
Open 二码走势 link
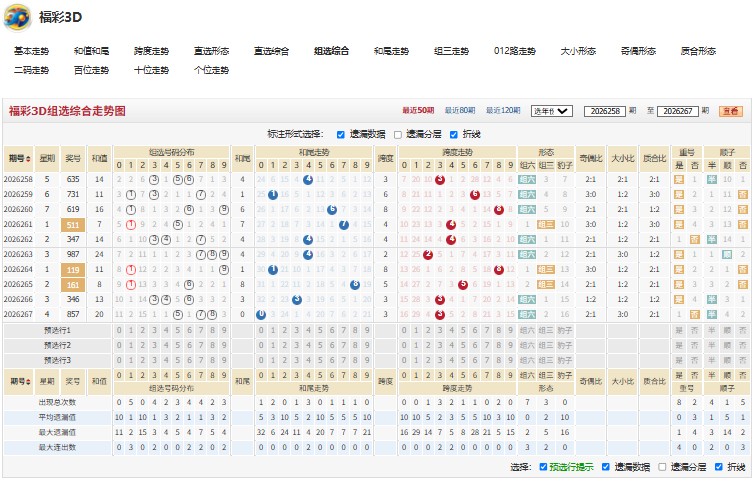[x=31, y=70]
